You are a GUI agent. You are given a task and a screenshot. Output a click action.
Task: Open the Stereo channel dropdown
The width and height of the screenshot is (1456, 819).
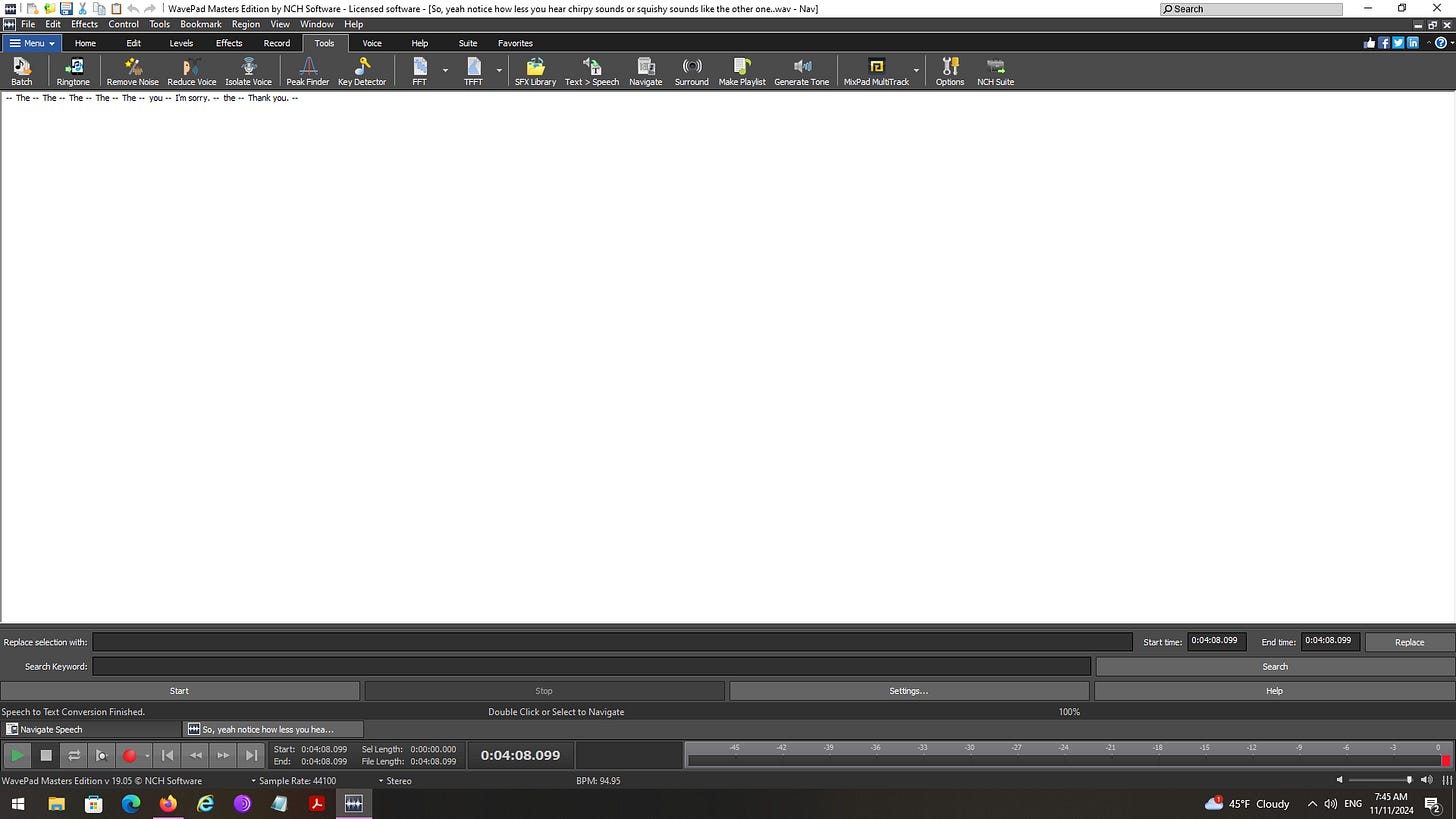coord(395,781)
